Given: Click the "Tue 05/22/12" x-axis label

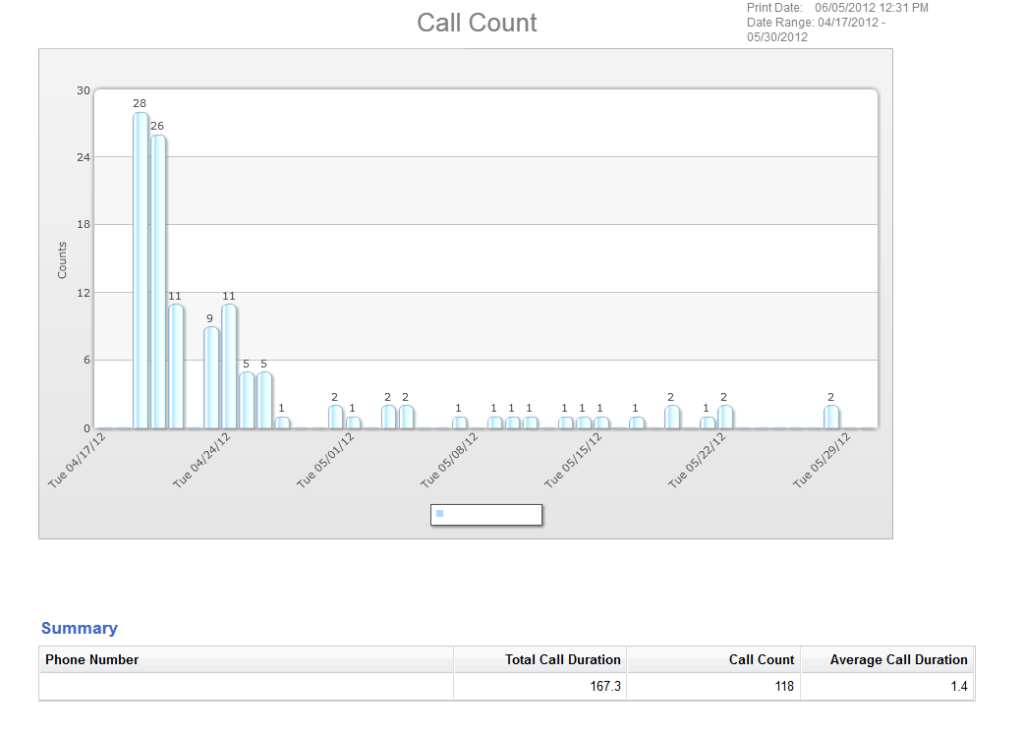Looking at the screenshot, I should [x=697, y=460].
